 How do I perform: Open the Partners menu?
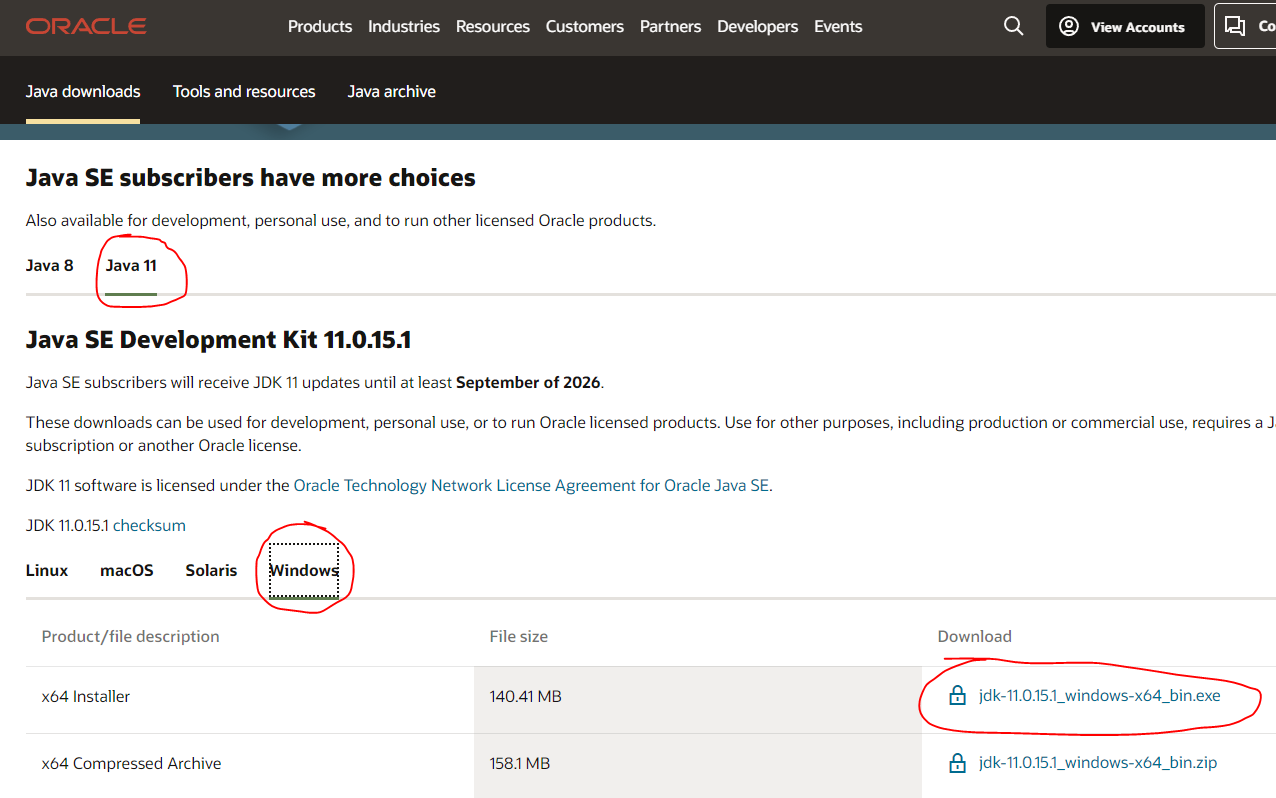(670, 26)
